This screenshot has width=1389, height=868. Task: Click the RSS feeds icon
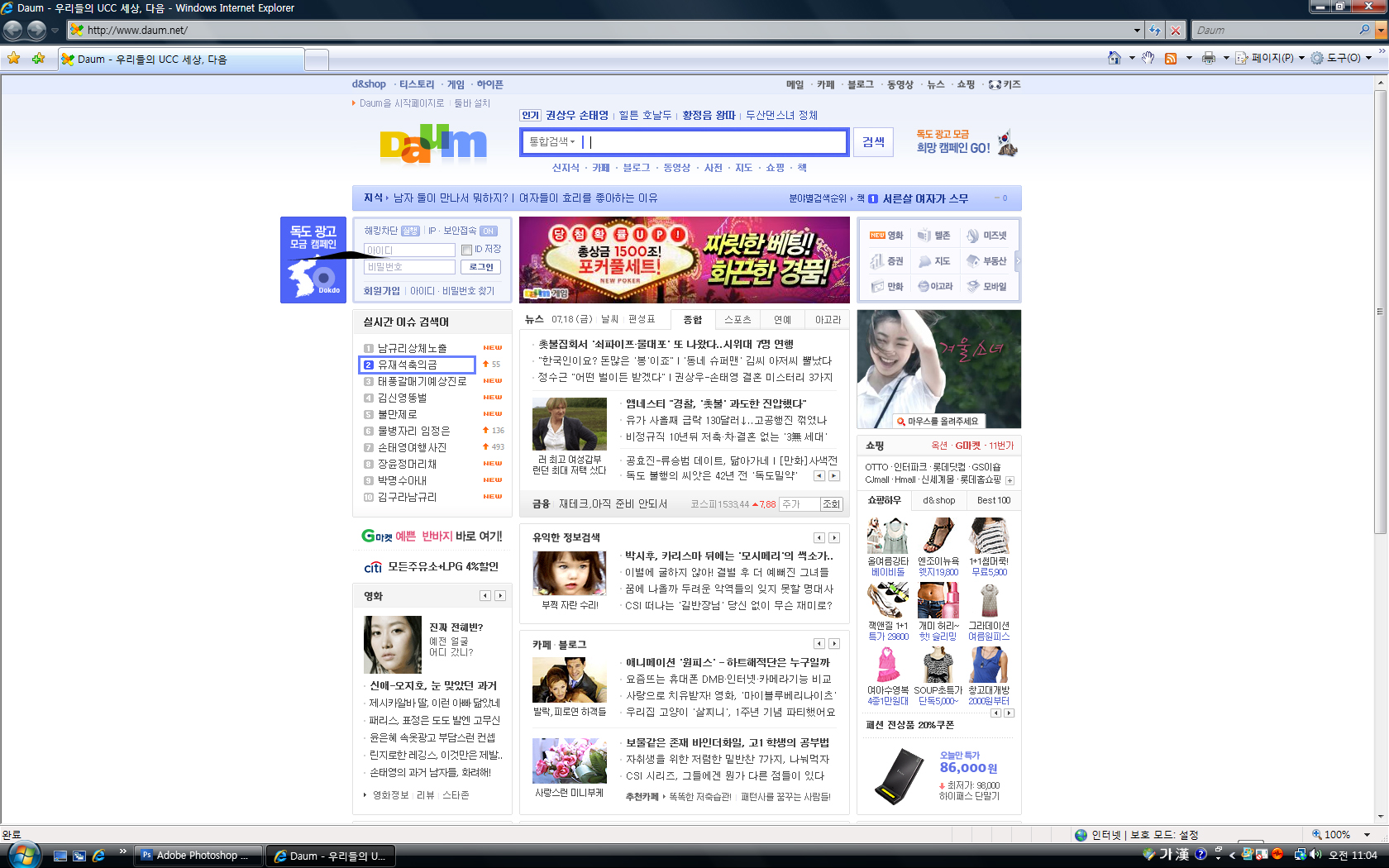(1171, 58)
